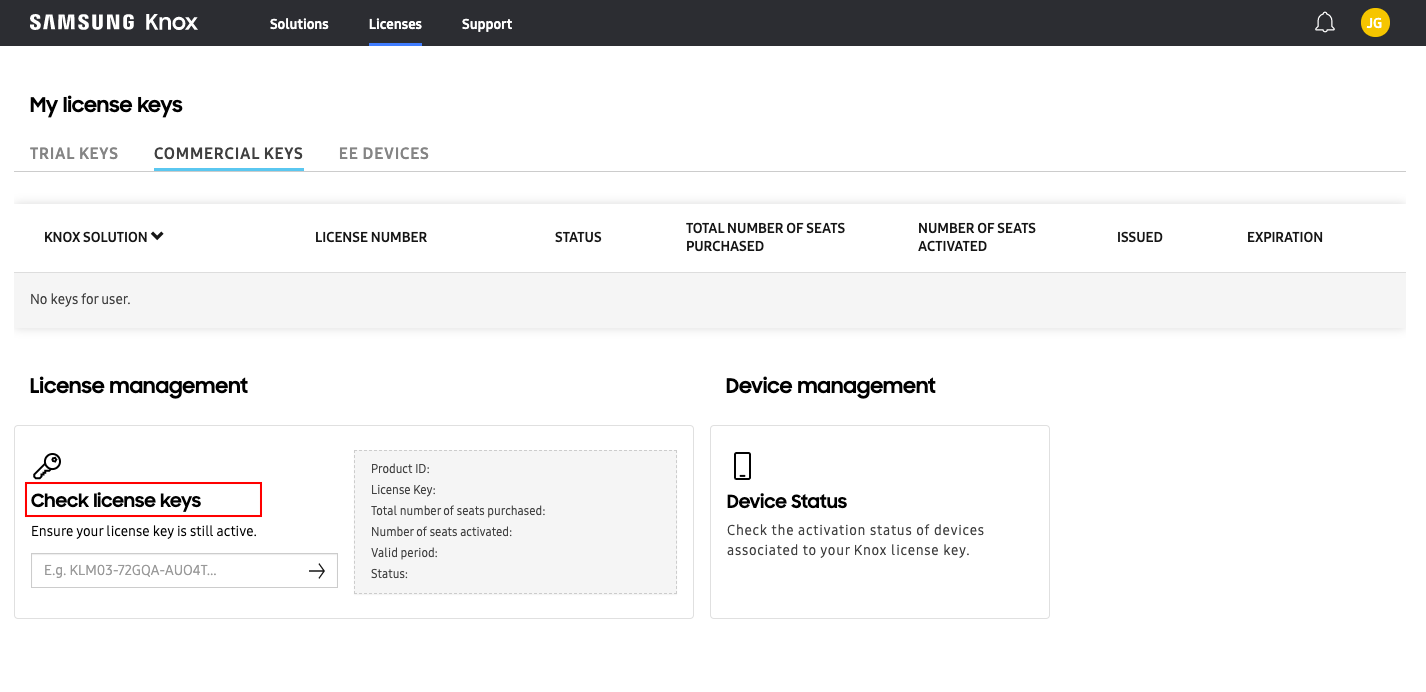
Task: Click the My license keys heading
Action: 106,105
